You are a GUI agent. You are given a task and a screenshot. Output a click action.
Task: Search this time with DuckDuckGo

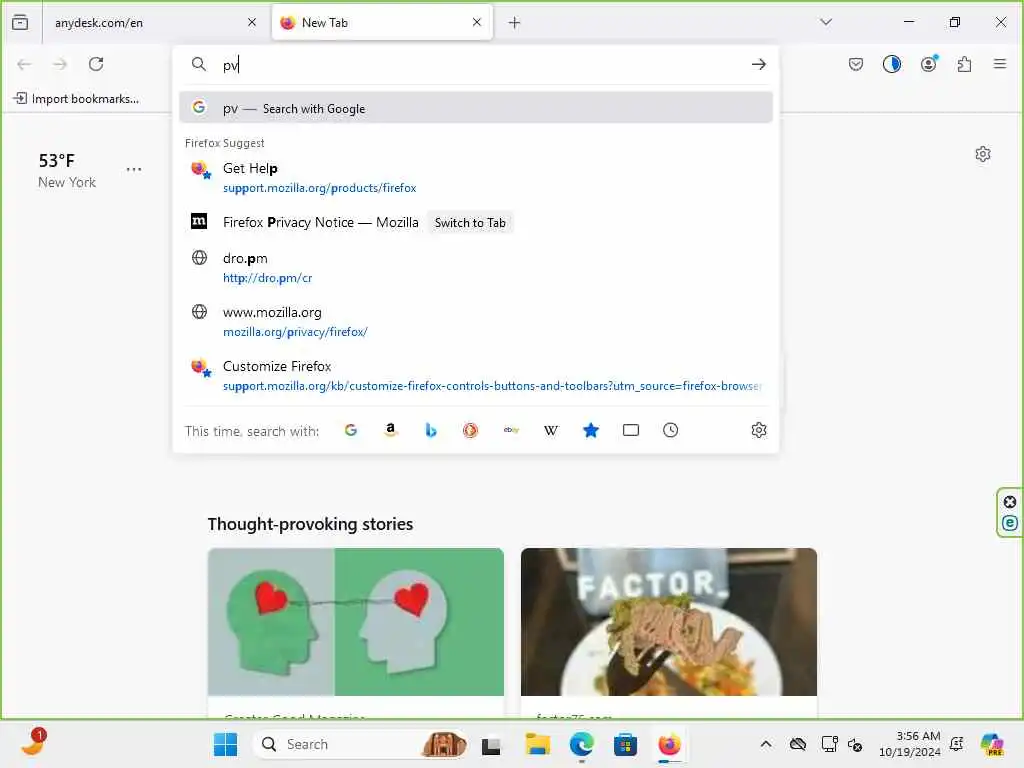(x=470, y=430)
